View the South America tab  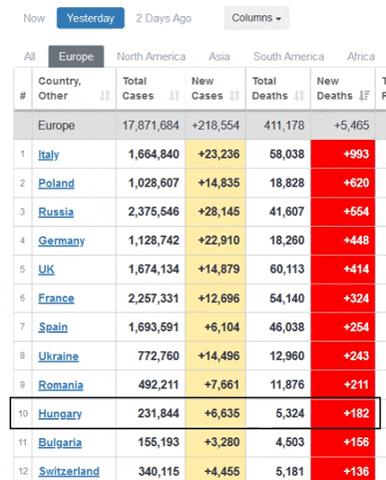(x=288, y=57)
